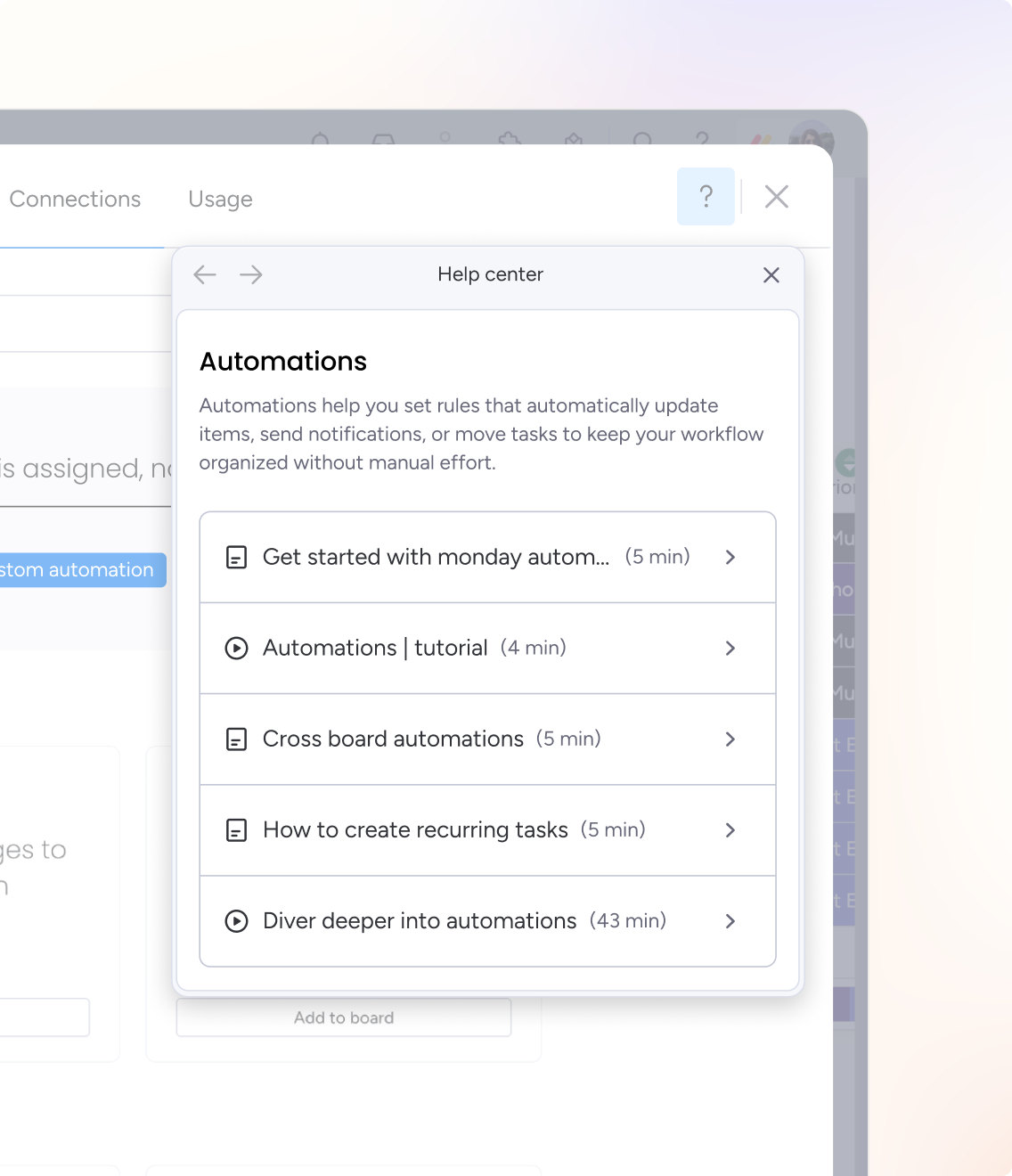Click chevron on Get started with monday row
The height and width of the screenshot is (1176, 1012).
pyautogui.click(x=730, y=558)
